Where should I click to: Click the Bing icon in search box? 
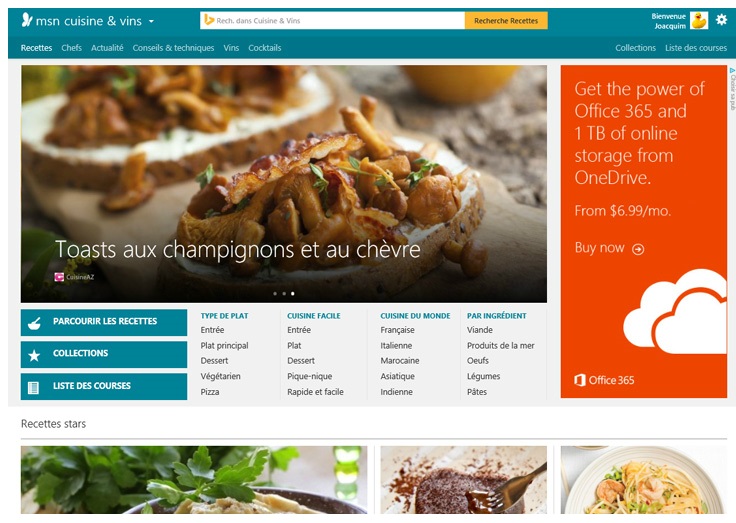[x=209, y=20]
